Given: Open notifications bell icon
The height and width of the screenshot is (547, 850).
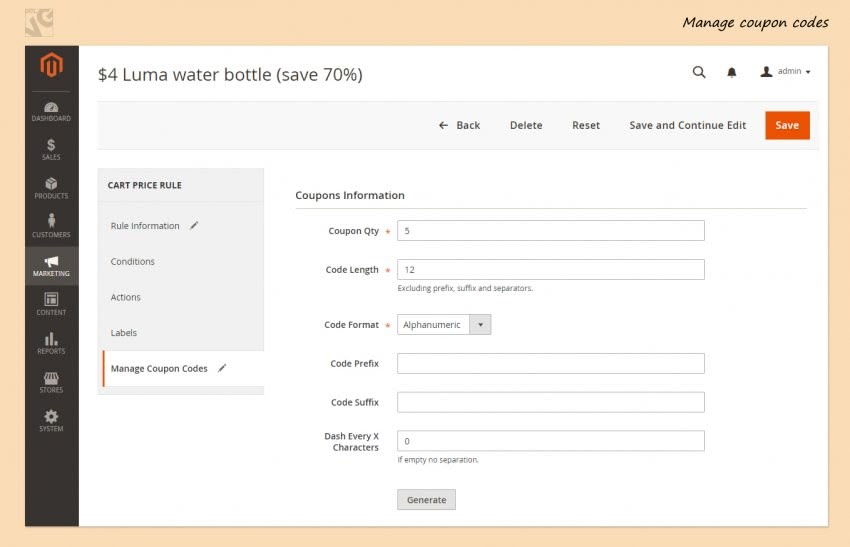Looking at the screenshot, I should [731, 72].
